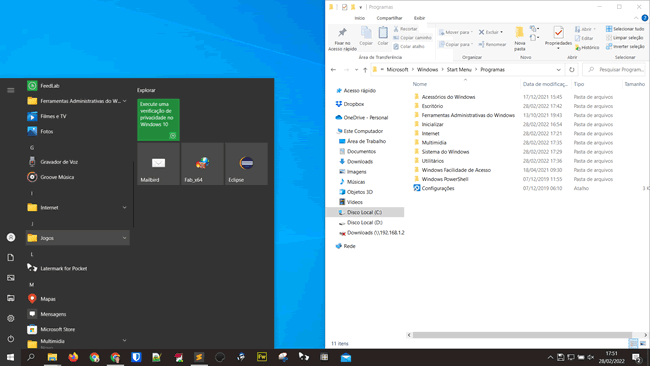Click Copiar caminho in ribbon
The height and width of the screenshot is (366, 650).
pyautogui.click(x=412, y=38)
